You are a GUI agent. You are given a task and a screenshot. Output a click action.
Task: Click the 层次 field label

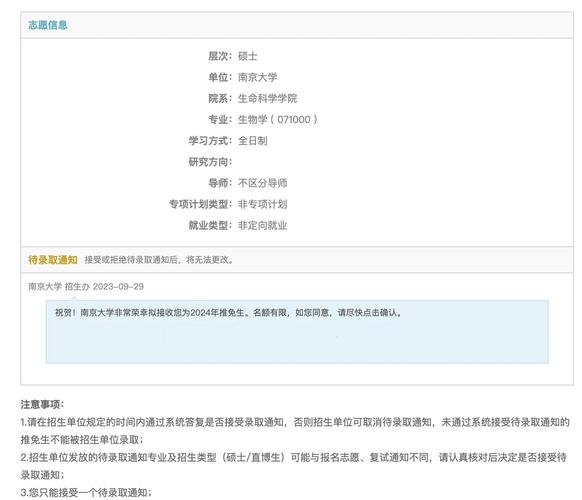click(x=220, y=56)
